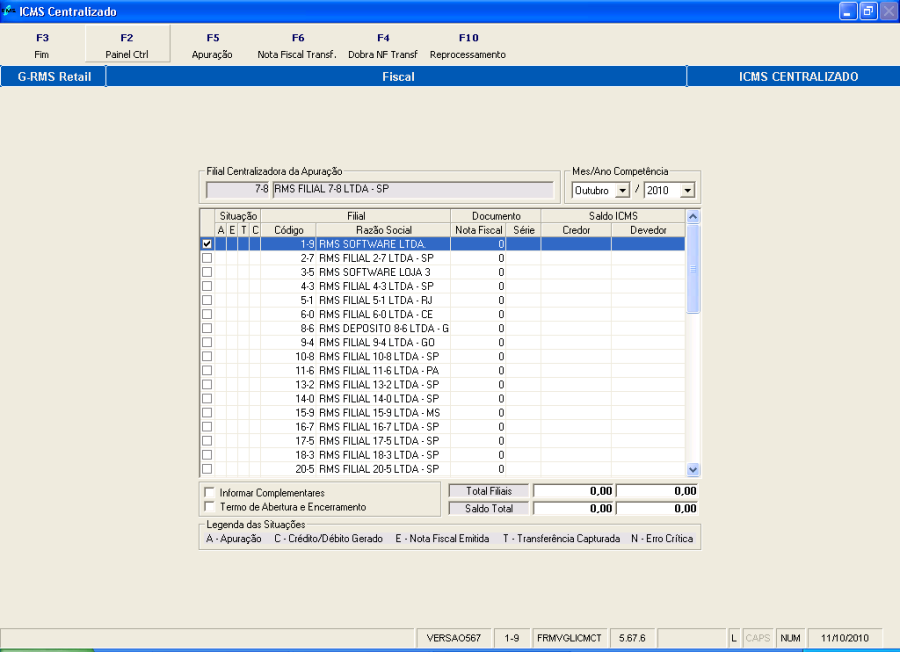The image size is (900, 652).
Task: Click the Filial Centralizadora name field
Action: [x=413, y=189]
